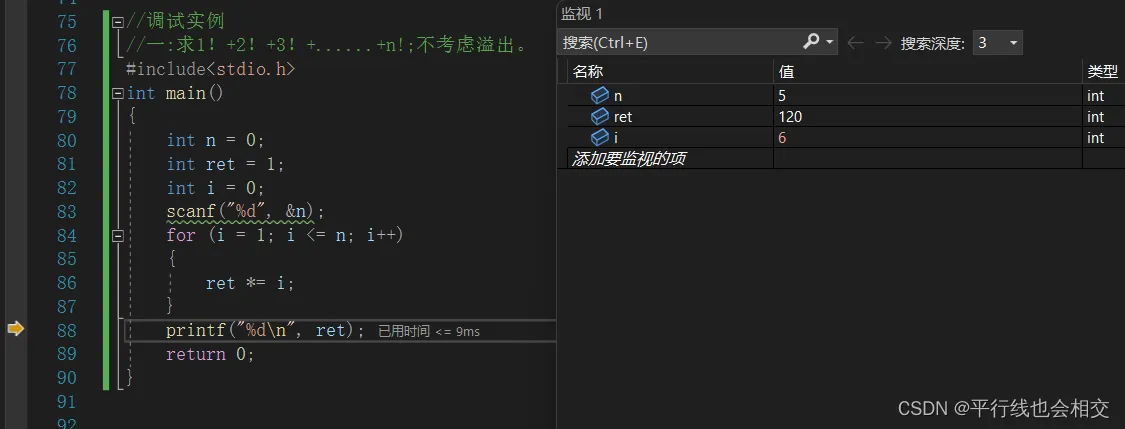The width and height of the screenshot is (1125, 429).
Task: Click the 已用时间 <= 9ms elapsed time link
Action: point(429,331)
